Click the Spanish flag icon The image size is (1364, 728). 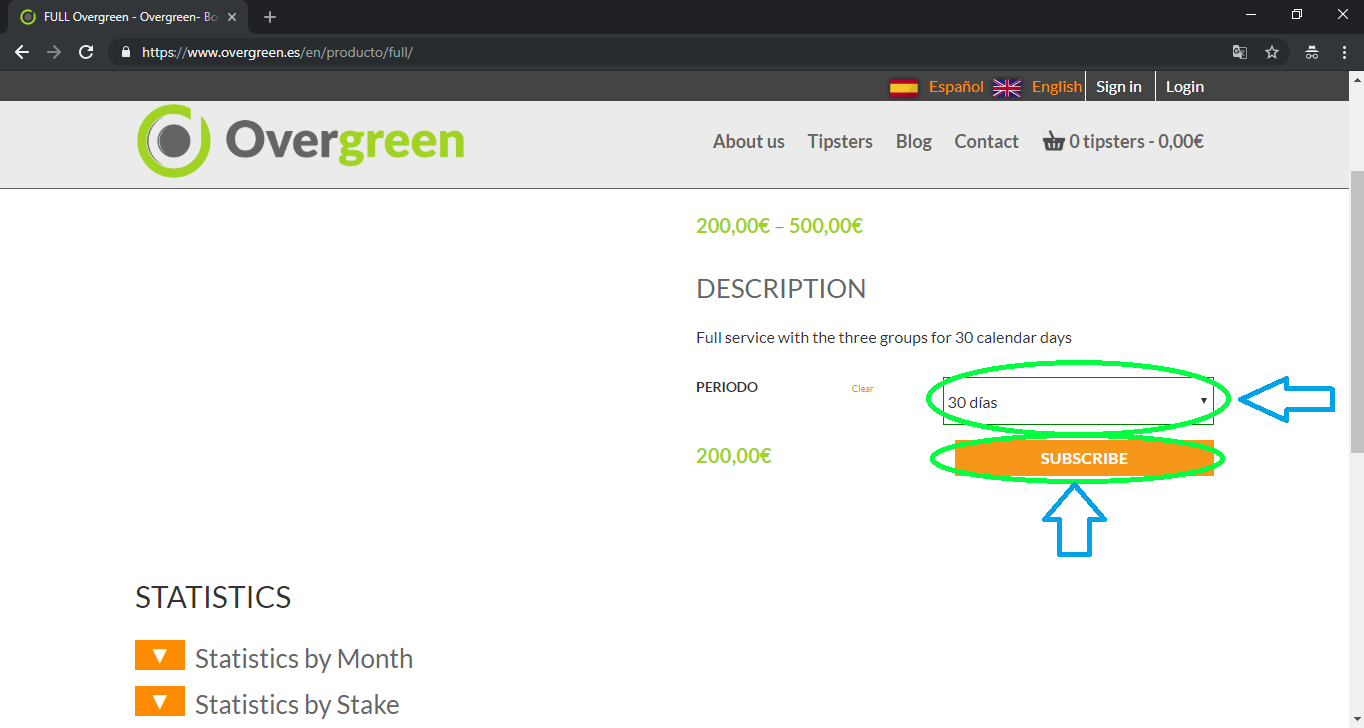(904, 87)
